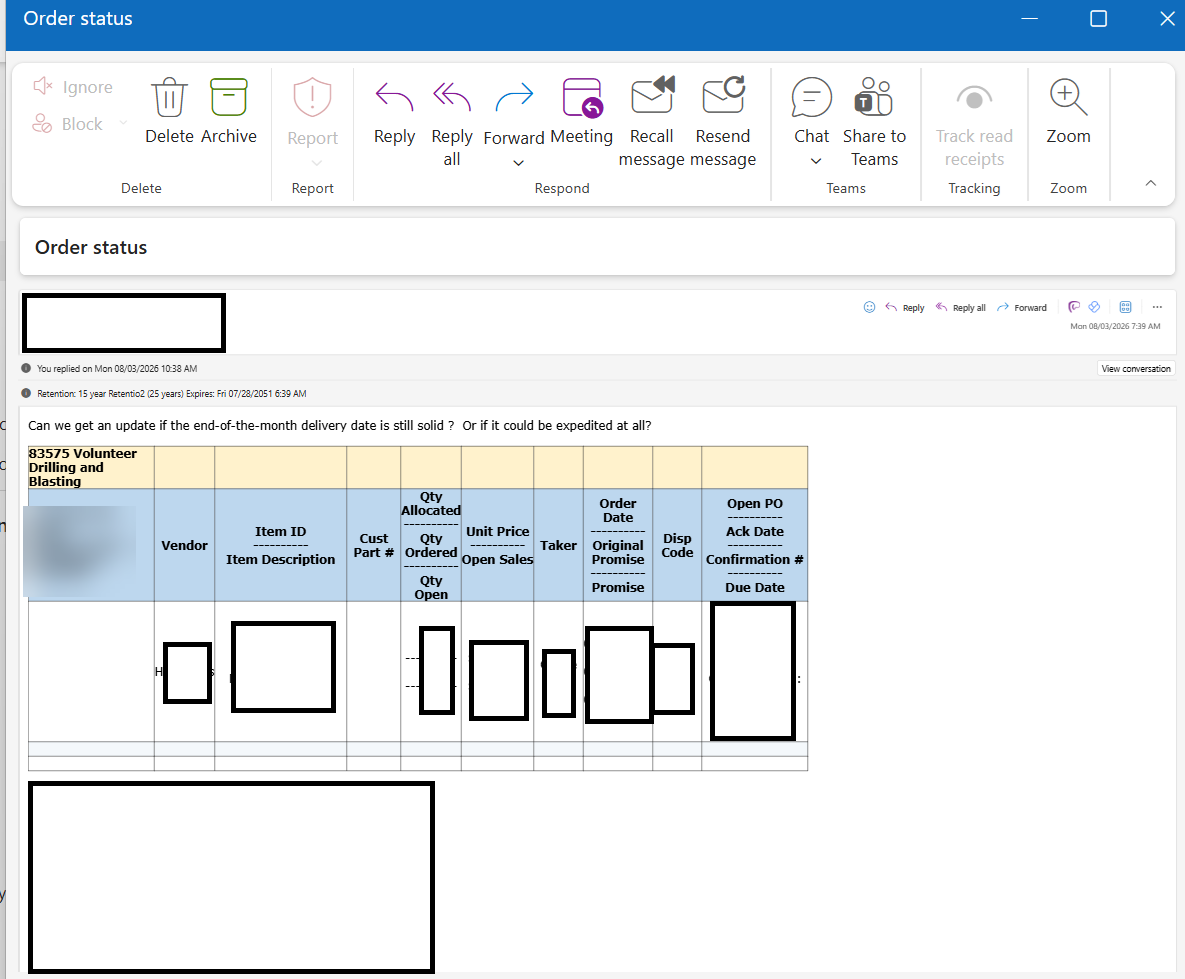The height and width of the screenshot is (979, 1185).
Task: Start a Teams Chat about this email
Action: coord(812,98)
